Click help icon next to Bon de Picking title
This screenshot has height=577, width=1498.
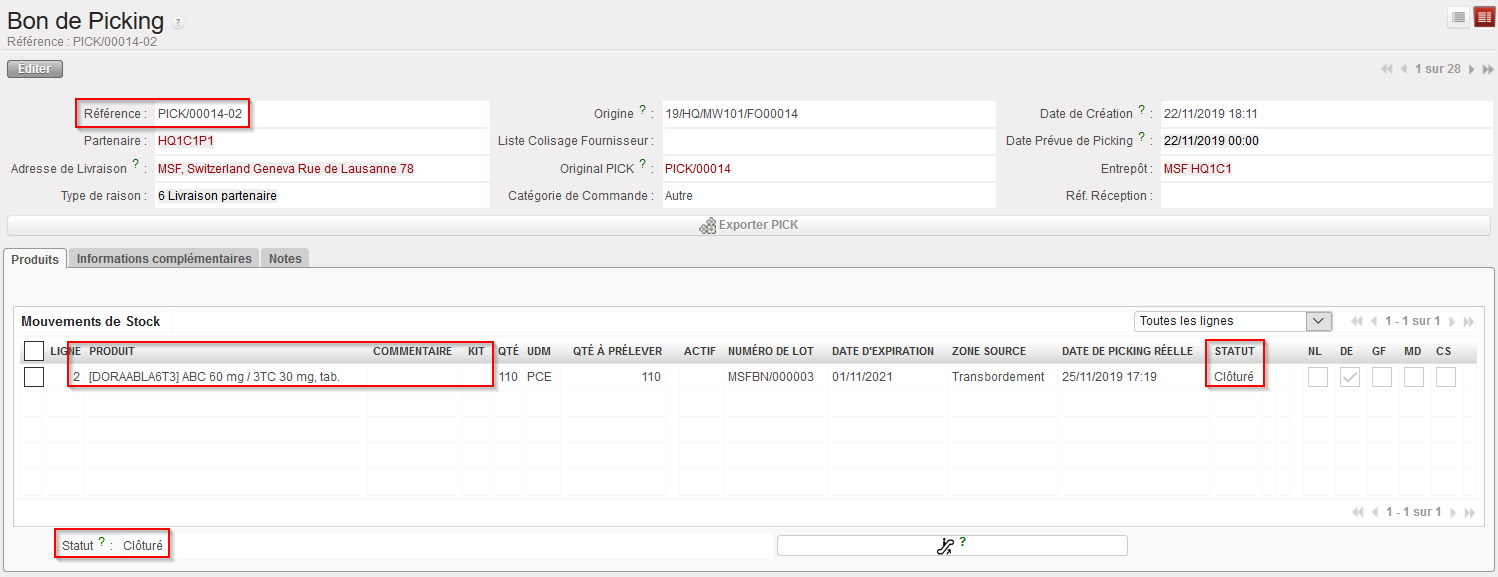pos(178,22)
